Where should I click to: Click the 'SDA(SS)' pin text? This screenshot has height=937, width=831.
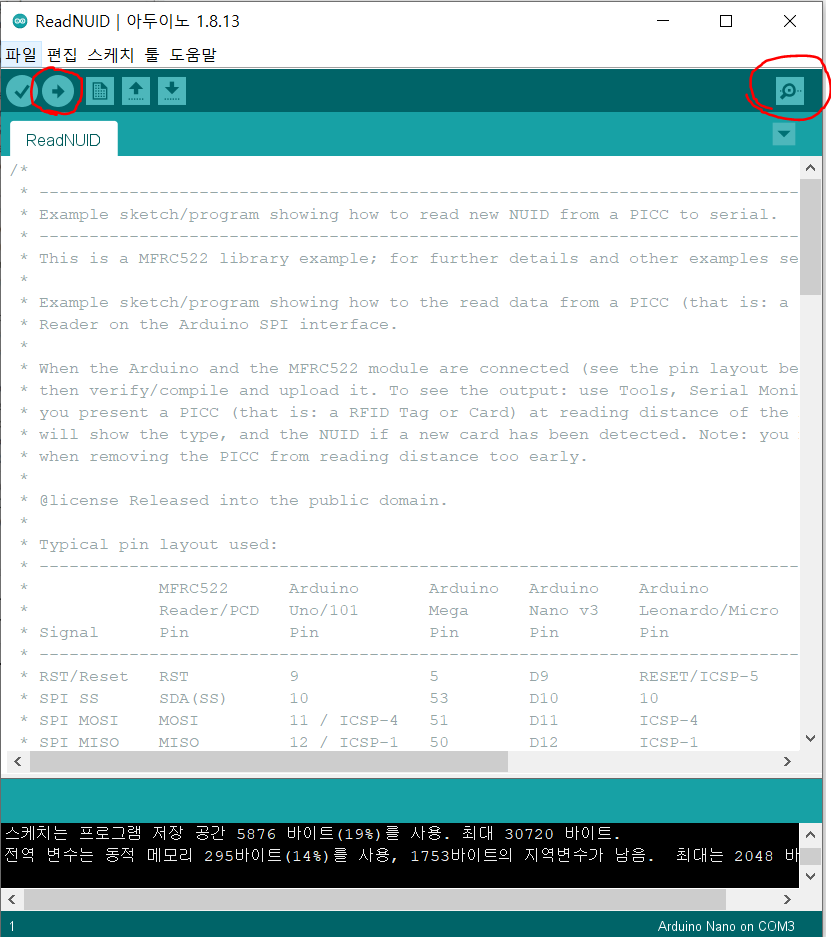tap(193, 699)
